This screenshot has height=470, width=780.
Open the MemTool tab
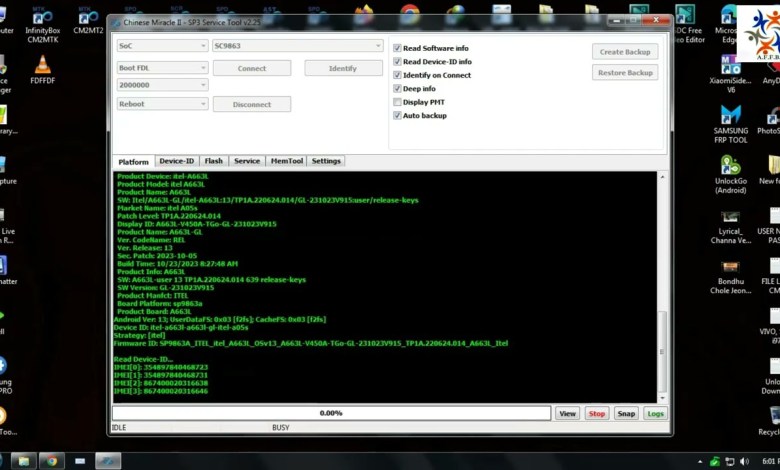pyautogui.click(x=286, y=161)
